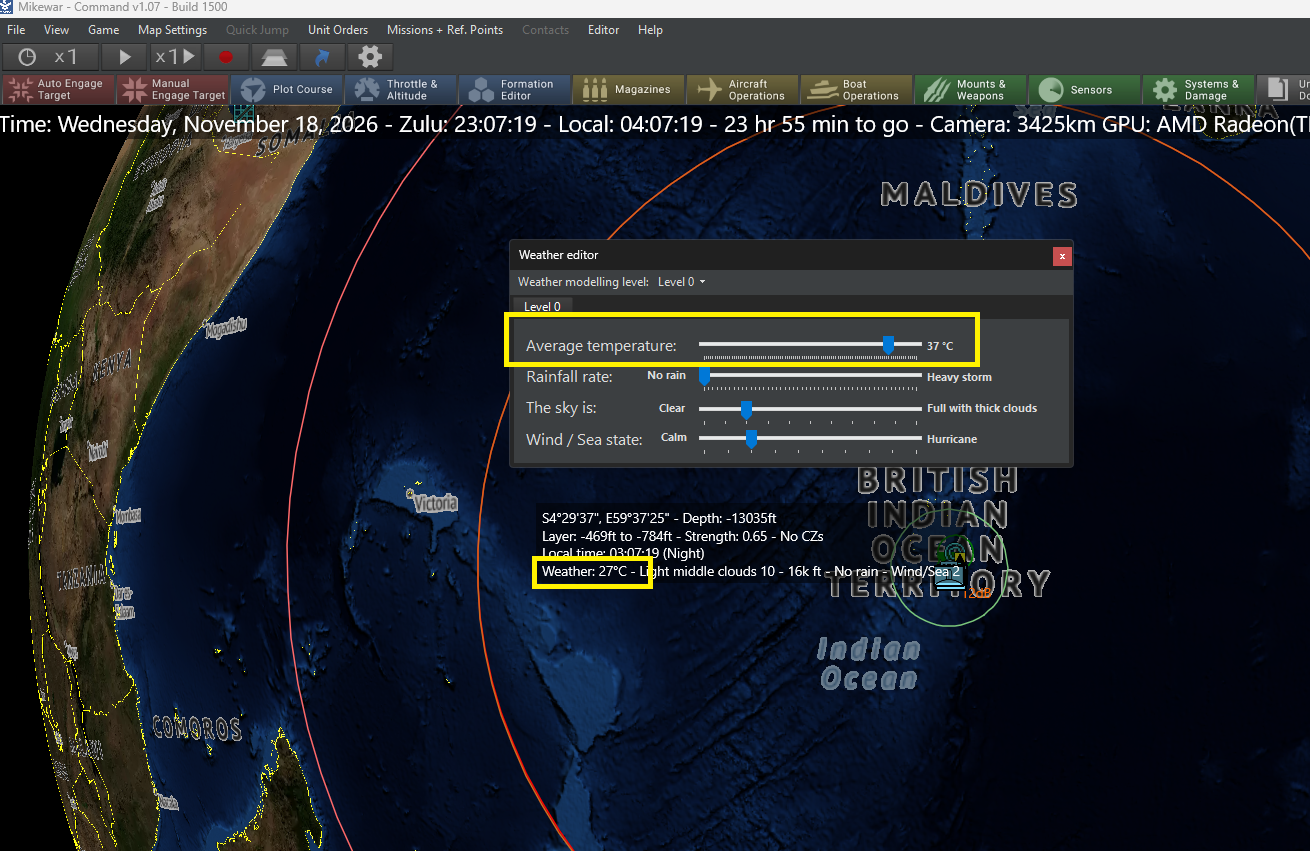Start the simulation with the play button
1310x851 pixels.
click(x=125, y=57)
